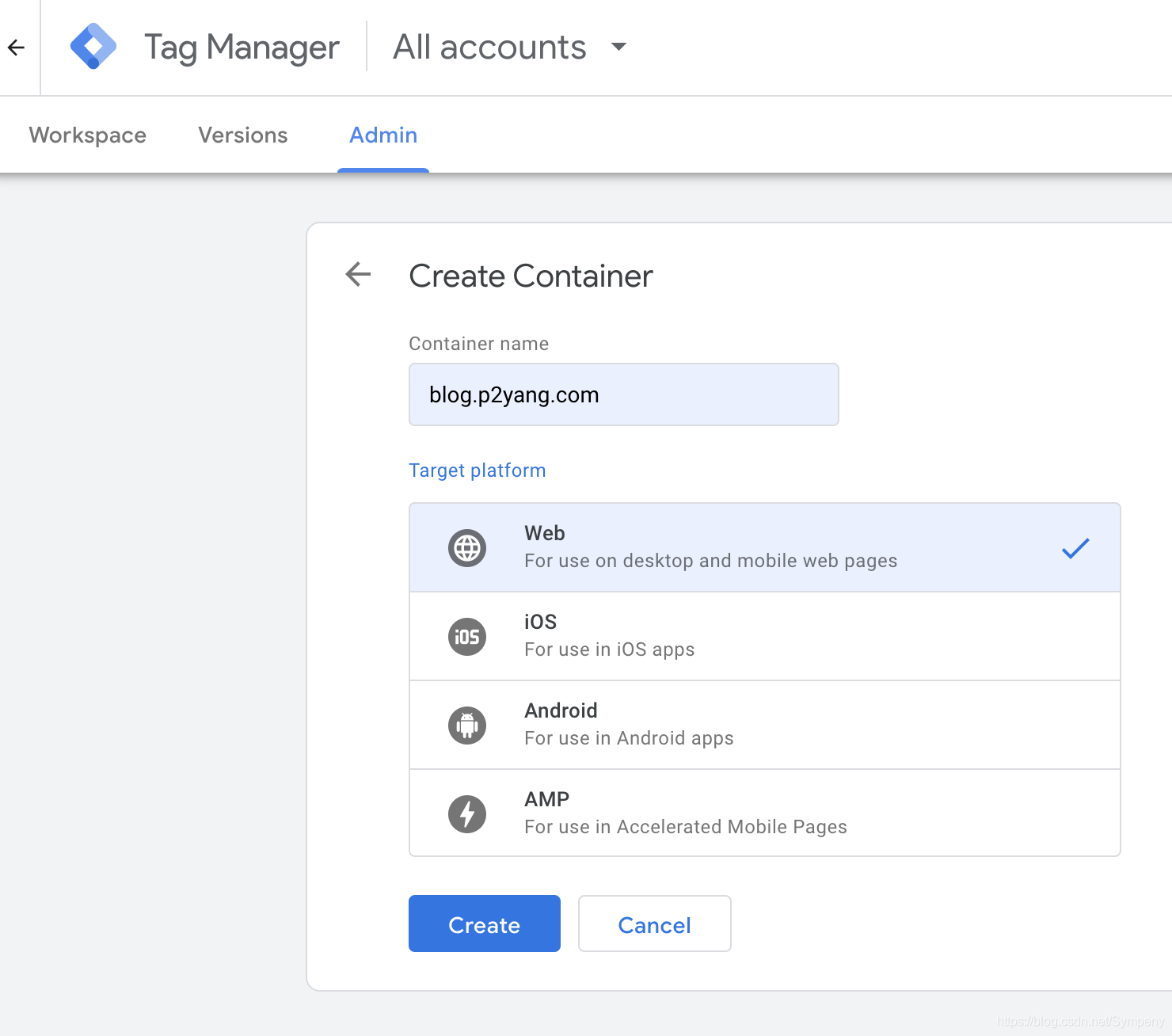
Task: Click the Web option checkmark
Action: point(1075,548)
